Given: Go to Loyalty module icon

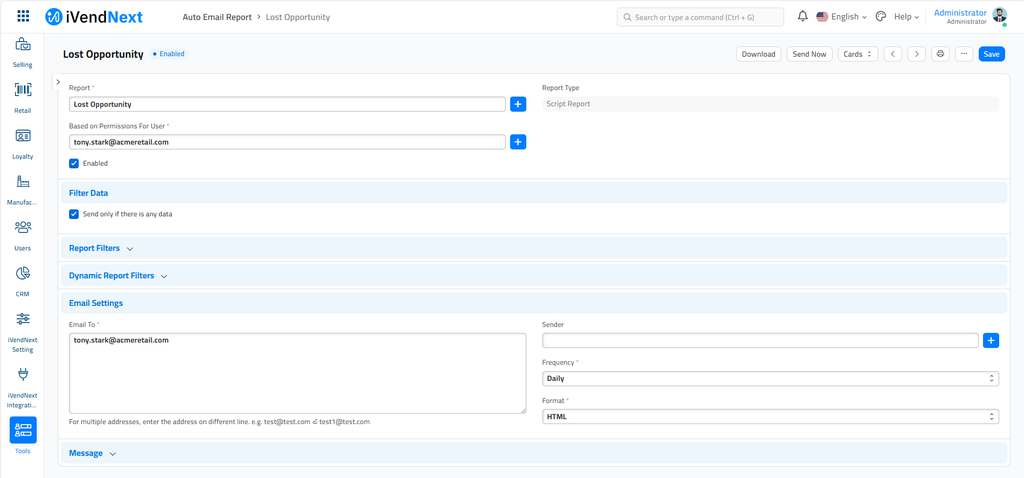Looking at the screenshot, I should click(22, 137).
